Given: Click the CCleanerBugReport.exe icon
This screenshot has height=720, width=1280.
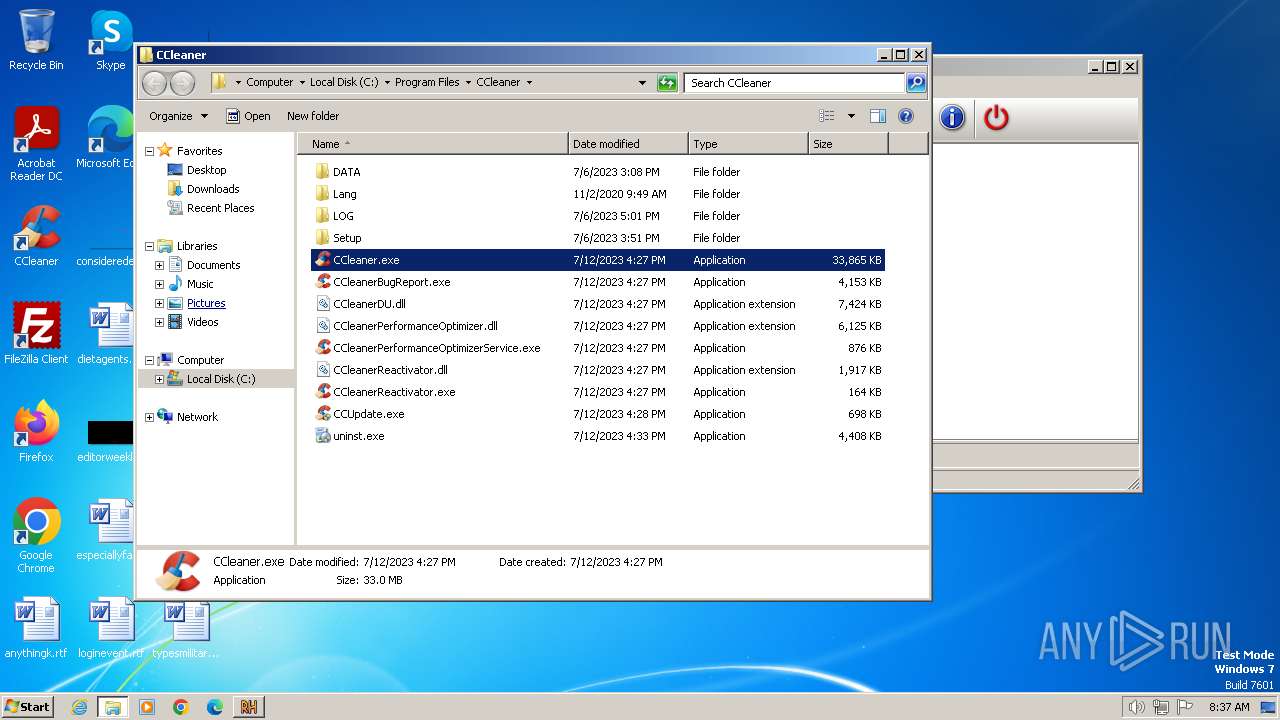Looking at the screenshot, I should point(322,282).
